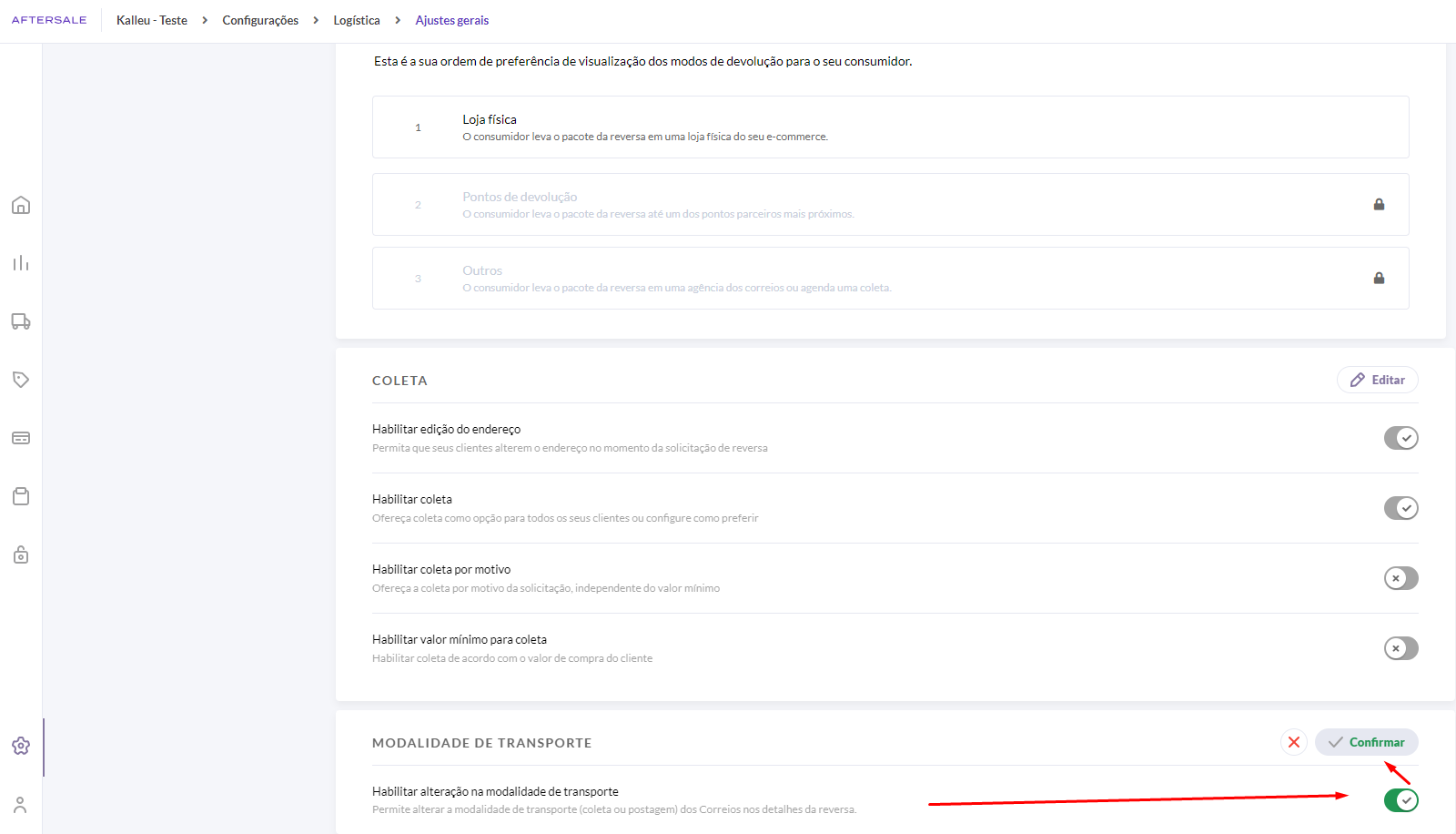Click Habilitar valor mínimo para coleta label
This screenshot has height=834, width=1456.
[460, 639]
